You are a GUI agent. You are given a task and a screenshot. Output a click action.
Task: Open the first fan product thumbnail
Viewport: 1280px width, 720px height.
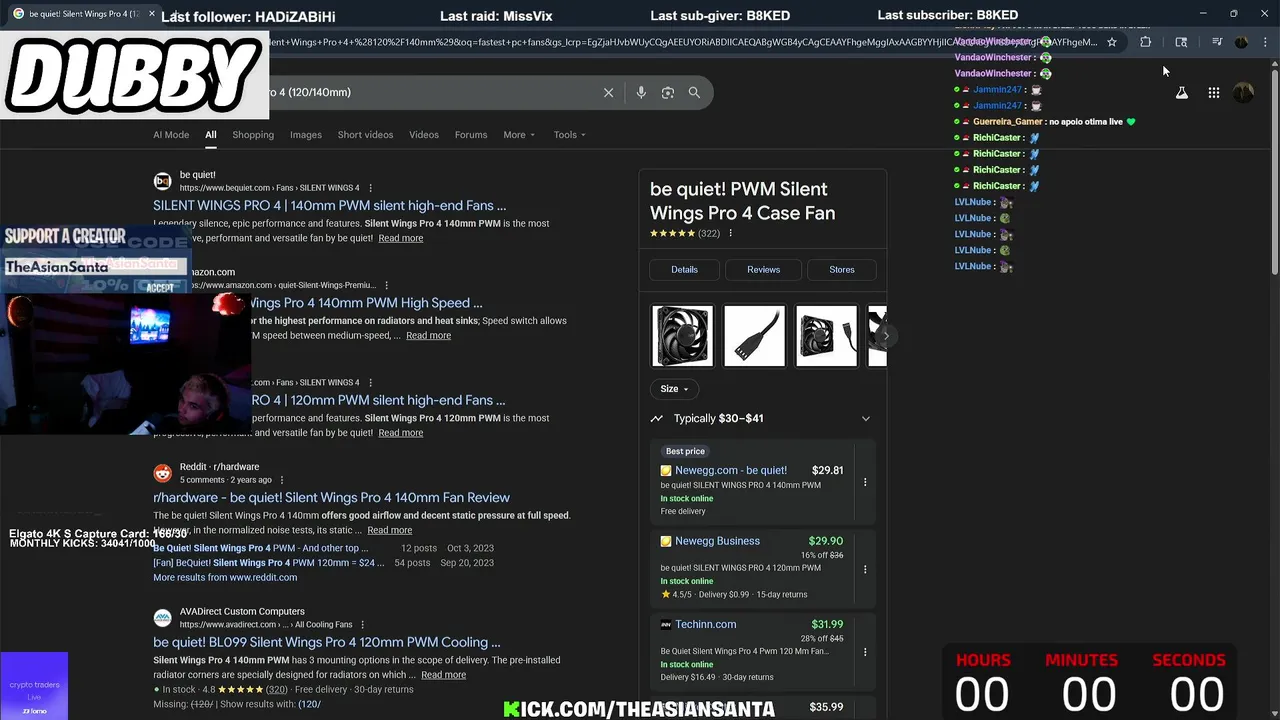[682, 336]
